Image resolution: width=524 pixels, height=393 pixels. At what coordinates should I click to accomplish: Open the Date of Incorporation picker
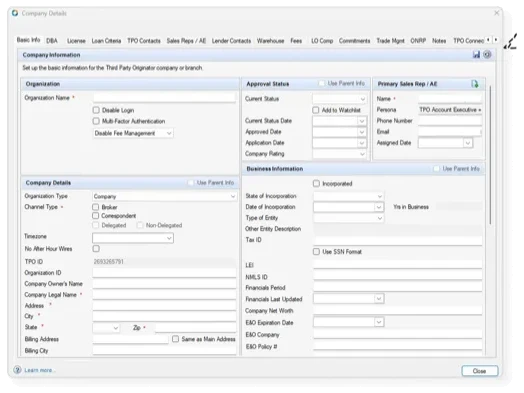point(379,207)
